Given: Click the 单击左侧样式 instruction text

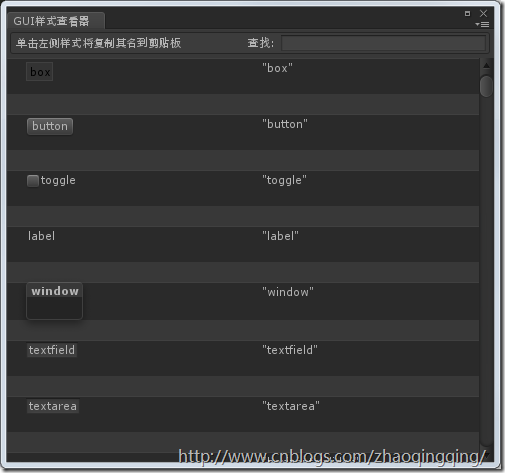Looking at the screenshot, I should pos(99,43).
